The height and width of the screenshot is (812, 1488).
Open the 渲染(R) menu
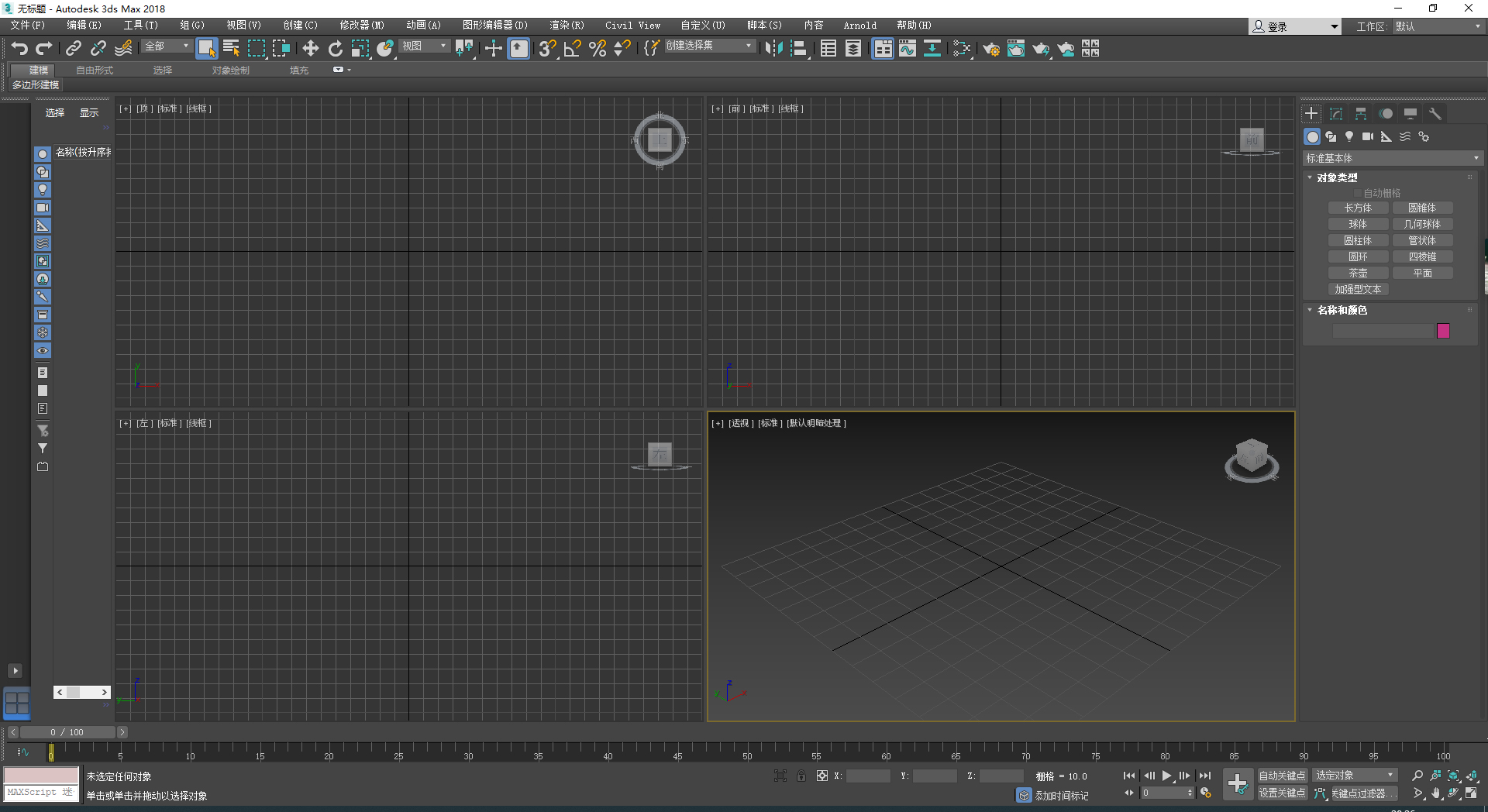click(567, 26)
